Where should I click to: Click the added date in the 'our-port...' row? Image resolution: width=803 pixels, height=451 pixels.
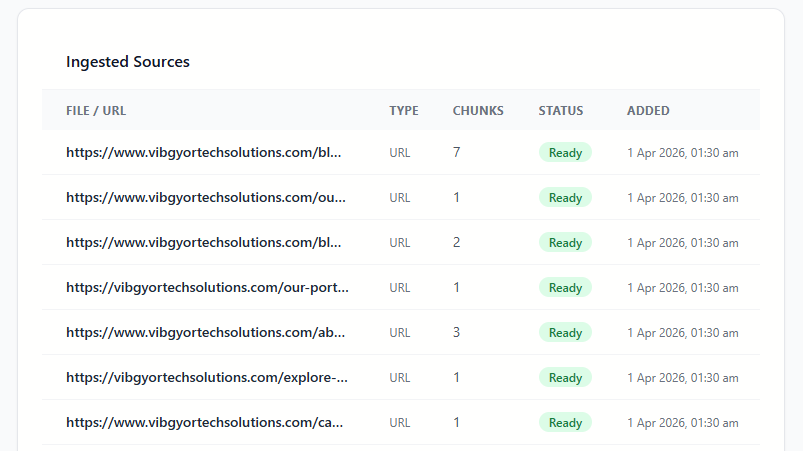pyautogui.click(x=683, y=288)
